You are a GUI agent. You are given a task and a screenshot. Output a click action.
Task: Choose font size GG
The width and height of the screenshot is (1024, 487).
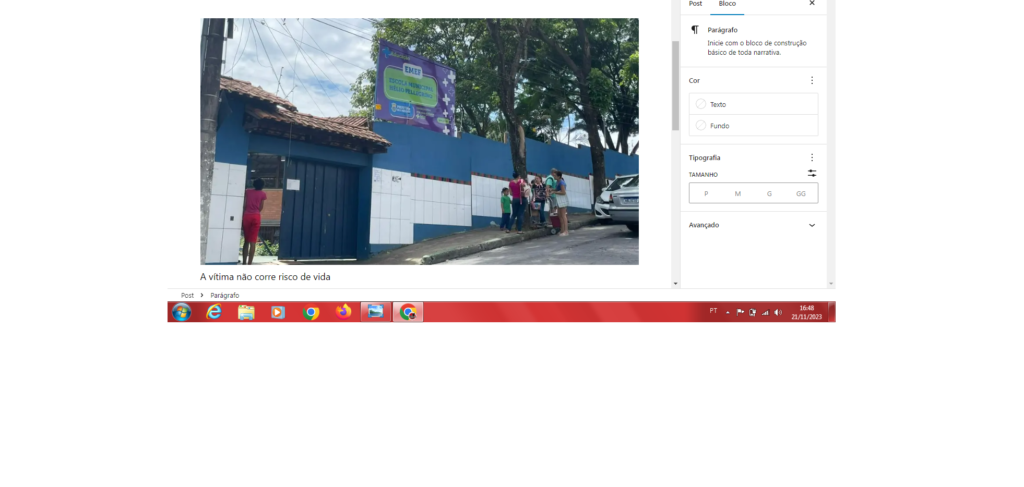click(x=800, y=194)
